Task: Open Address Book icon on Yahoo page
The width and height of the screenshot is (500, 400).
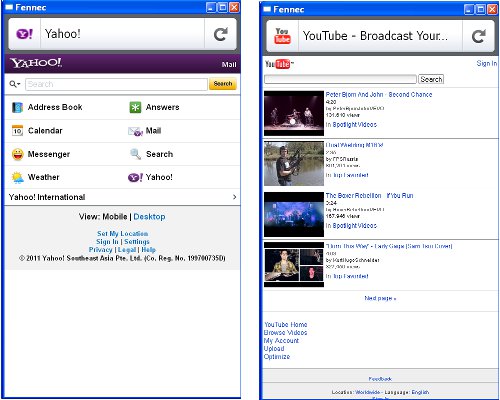Action: click(17, 107)
